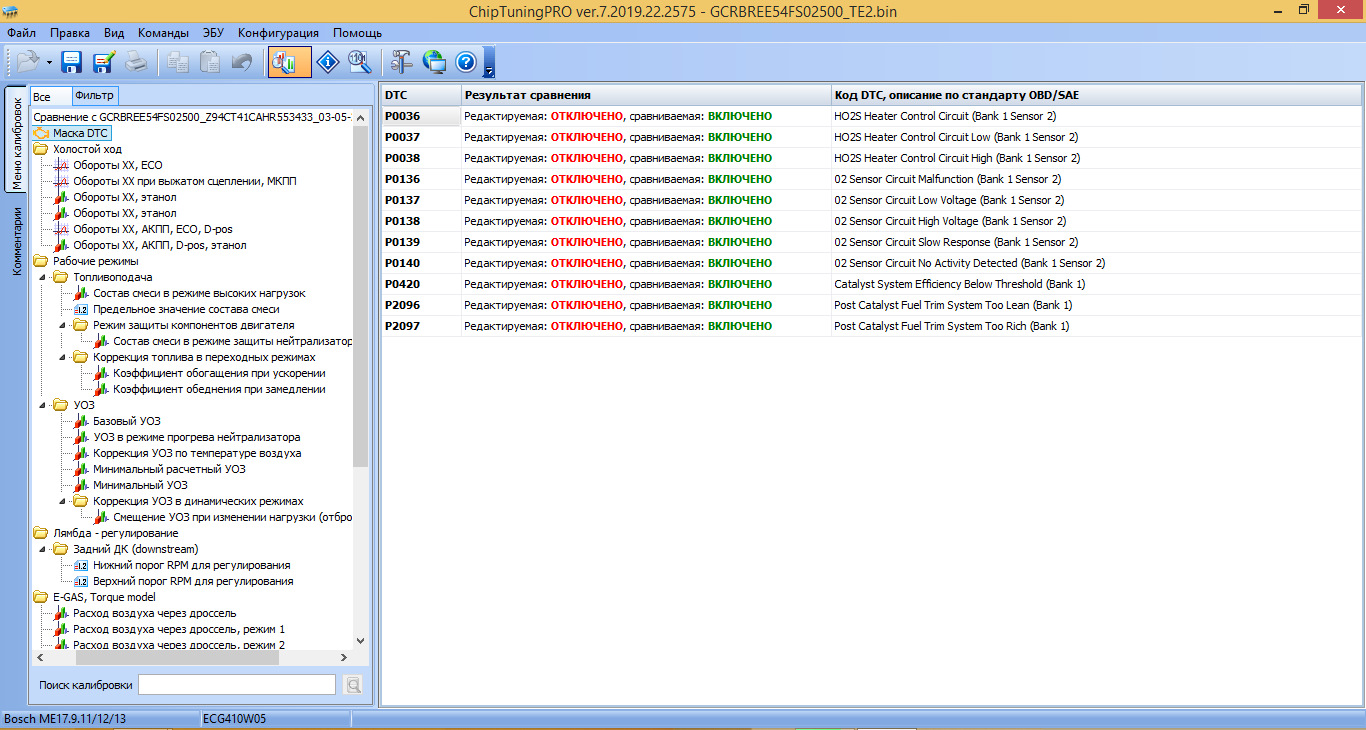
Task: Open the Вид menu
Action: click(x=114, y=33)
